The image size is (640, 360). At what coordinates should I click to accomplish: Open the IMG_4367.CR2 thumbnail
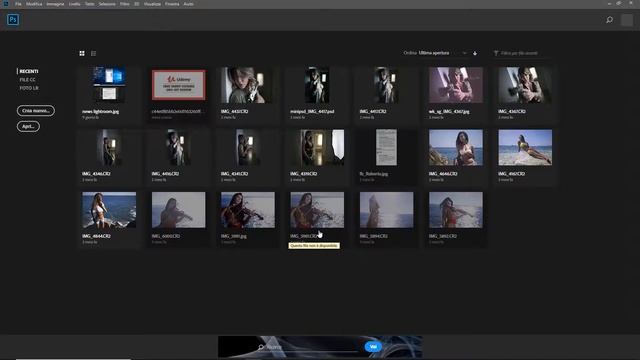click(525, 85)
